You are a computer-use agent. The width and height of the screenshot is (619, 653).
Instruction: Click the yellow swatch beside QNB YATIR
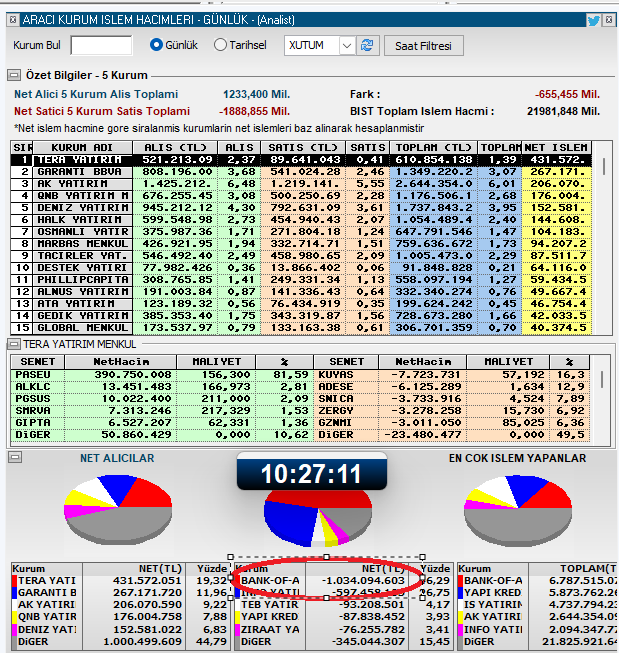coord(15,617)
